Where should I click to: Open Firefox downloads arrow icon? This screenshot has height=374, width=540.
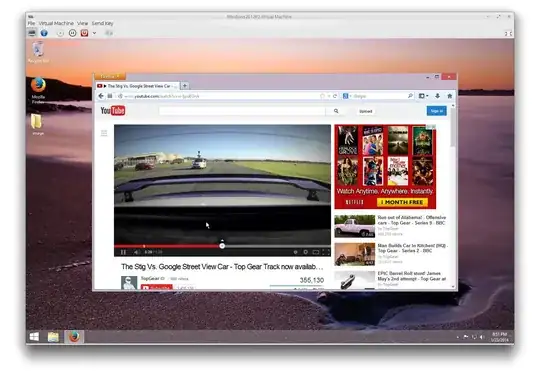click(x=437, y=96)
